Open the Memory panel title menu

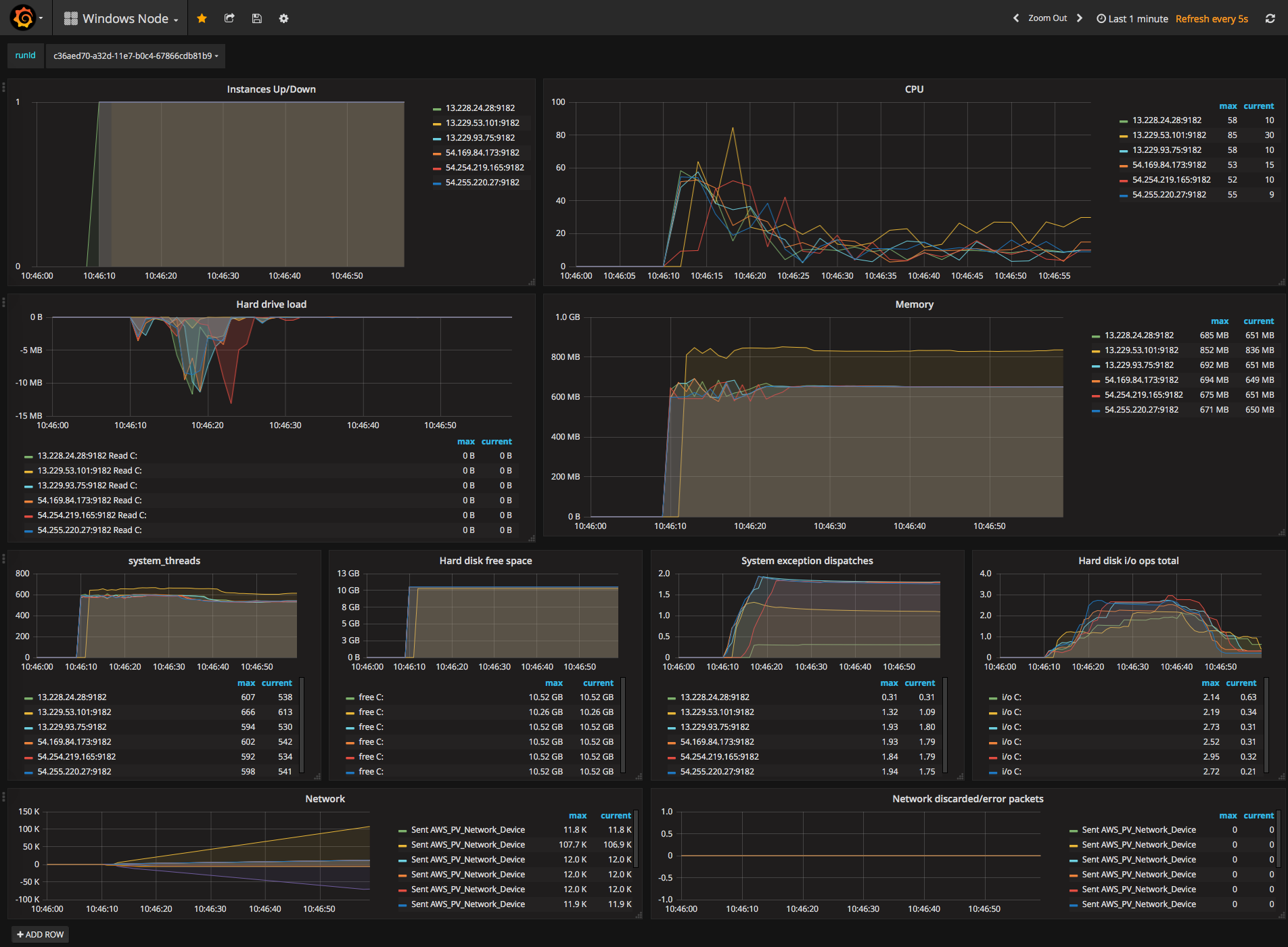click(914, 304)
